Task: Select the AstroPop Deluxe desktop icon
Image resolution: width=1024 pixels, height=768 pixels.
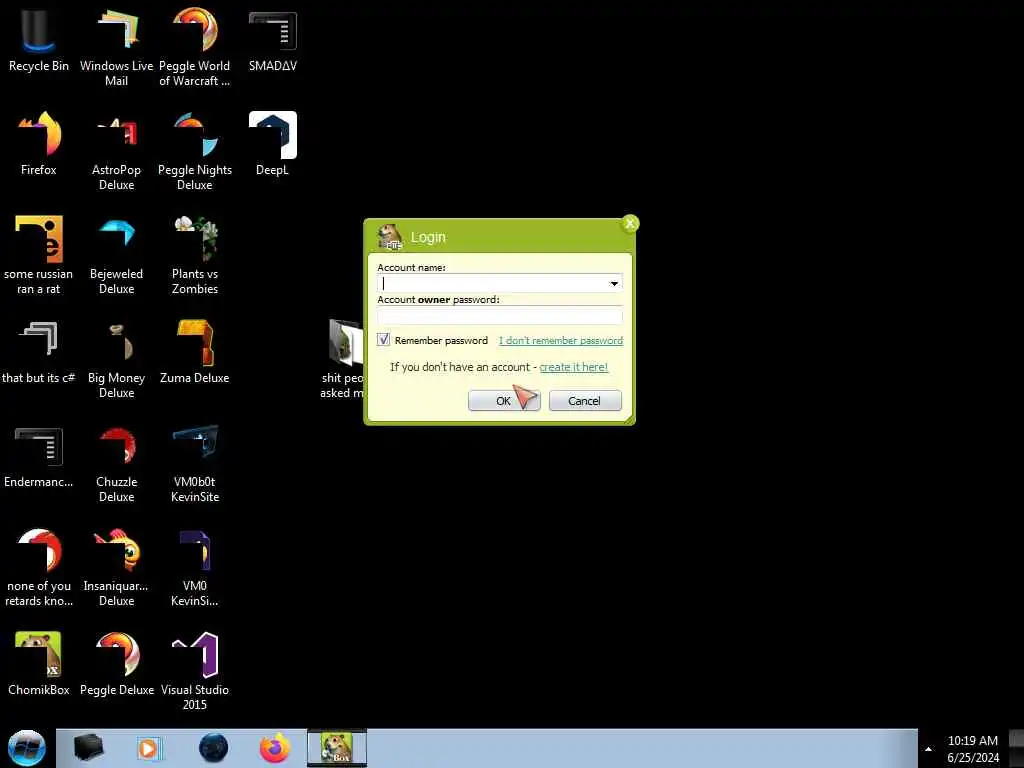Action: tap(116, 150)
